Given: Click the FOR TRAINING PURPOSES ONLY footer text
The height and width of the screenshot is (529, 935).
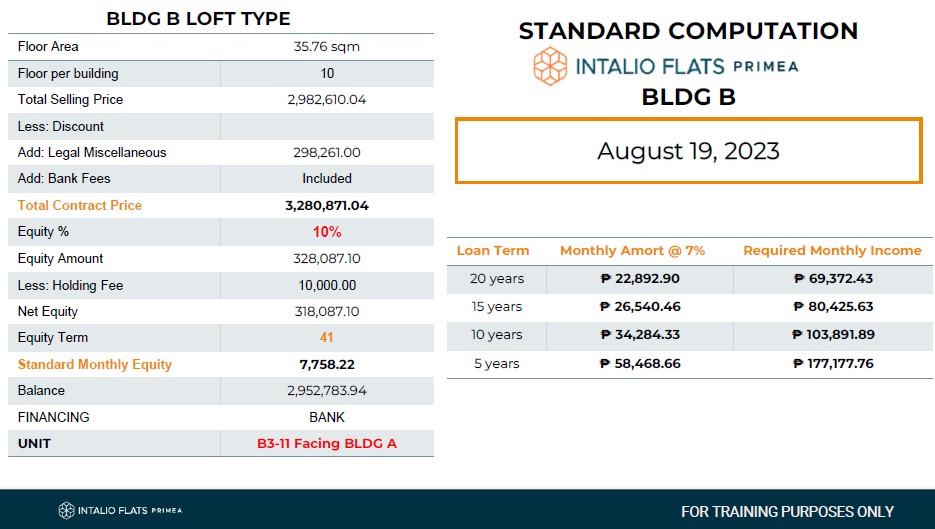Looking at the screenshot, I should click(787, 512).
